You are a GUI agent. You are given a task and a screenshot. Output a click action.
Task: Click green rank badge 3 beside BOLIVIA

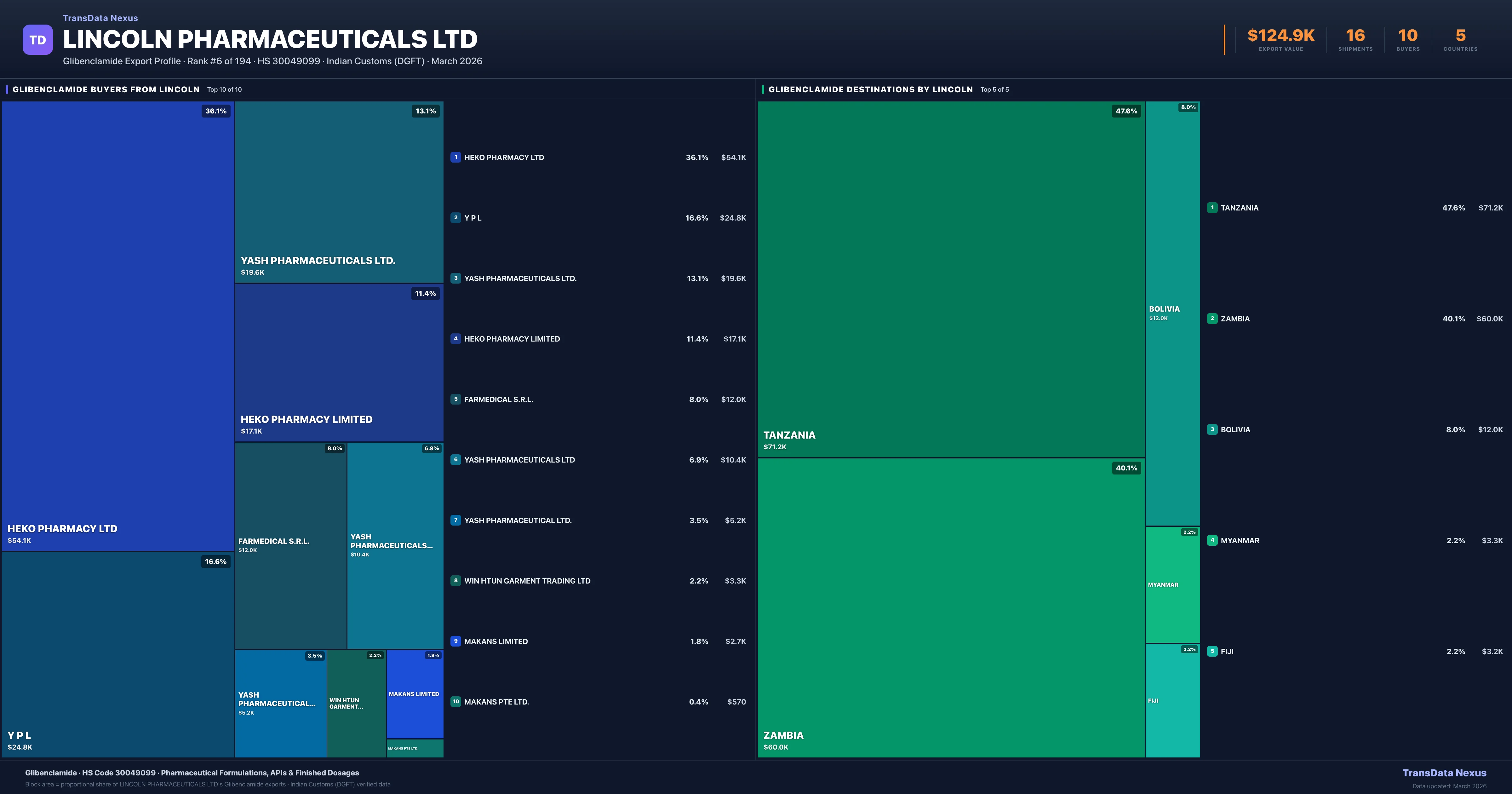point(1212,429)
